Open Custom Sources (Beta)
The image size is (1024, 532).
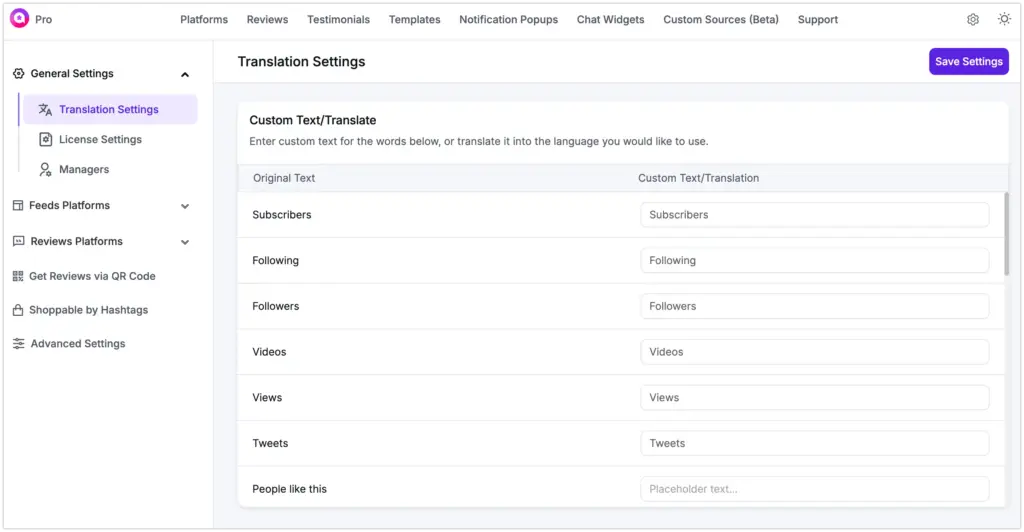[721, 20]
